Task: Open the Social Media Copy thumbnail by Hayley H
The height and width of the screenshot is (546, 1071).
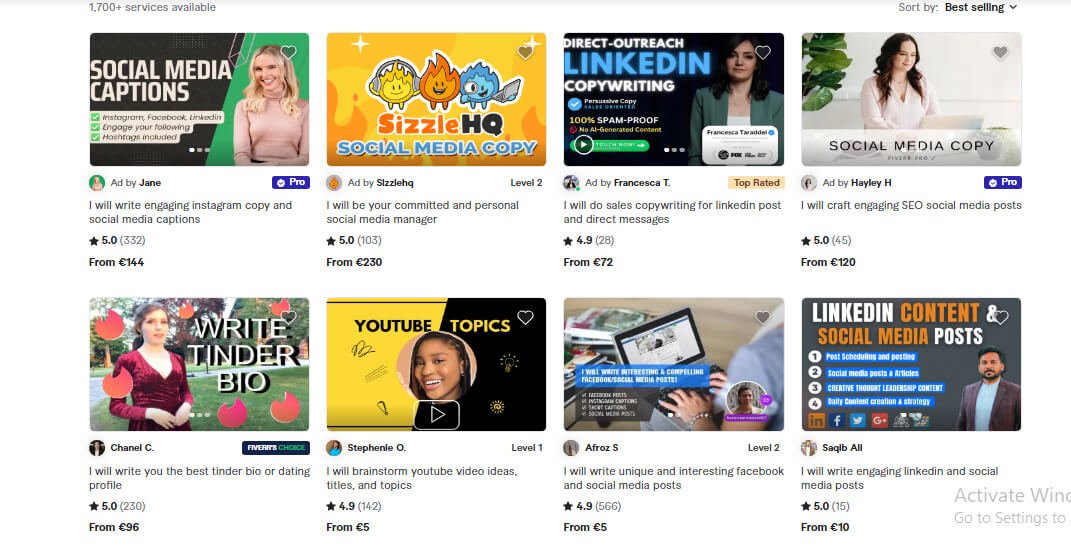Action: click(x=911, y=99)
